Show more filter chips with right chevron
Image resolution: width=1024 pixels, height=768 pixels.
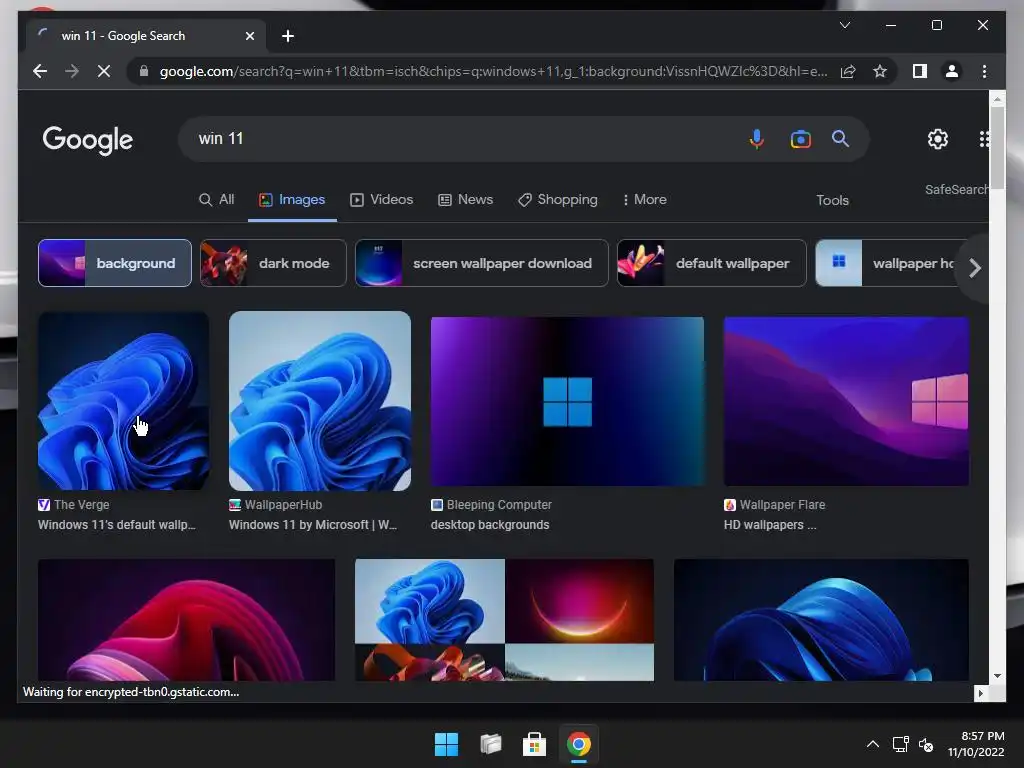(x=974, y=268)
